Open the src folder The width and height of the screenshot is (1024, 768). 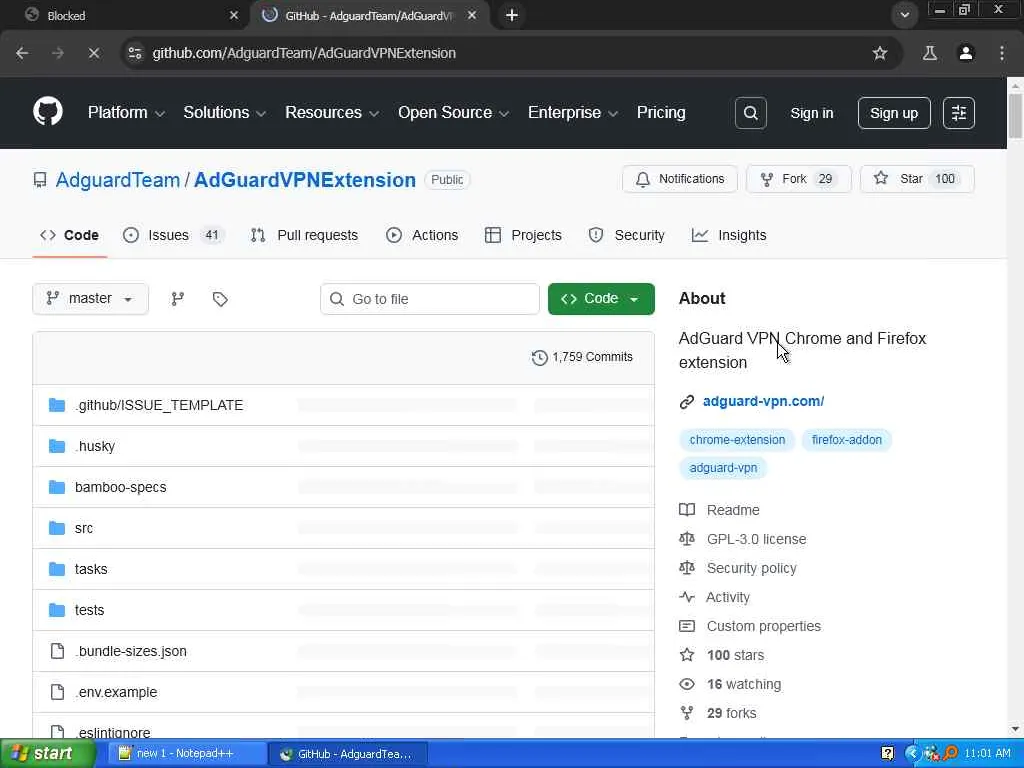pyautogui.click(x=84, y=528)
